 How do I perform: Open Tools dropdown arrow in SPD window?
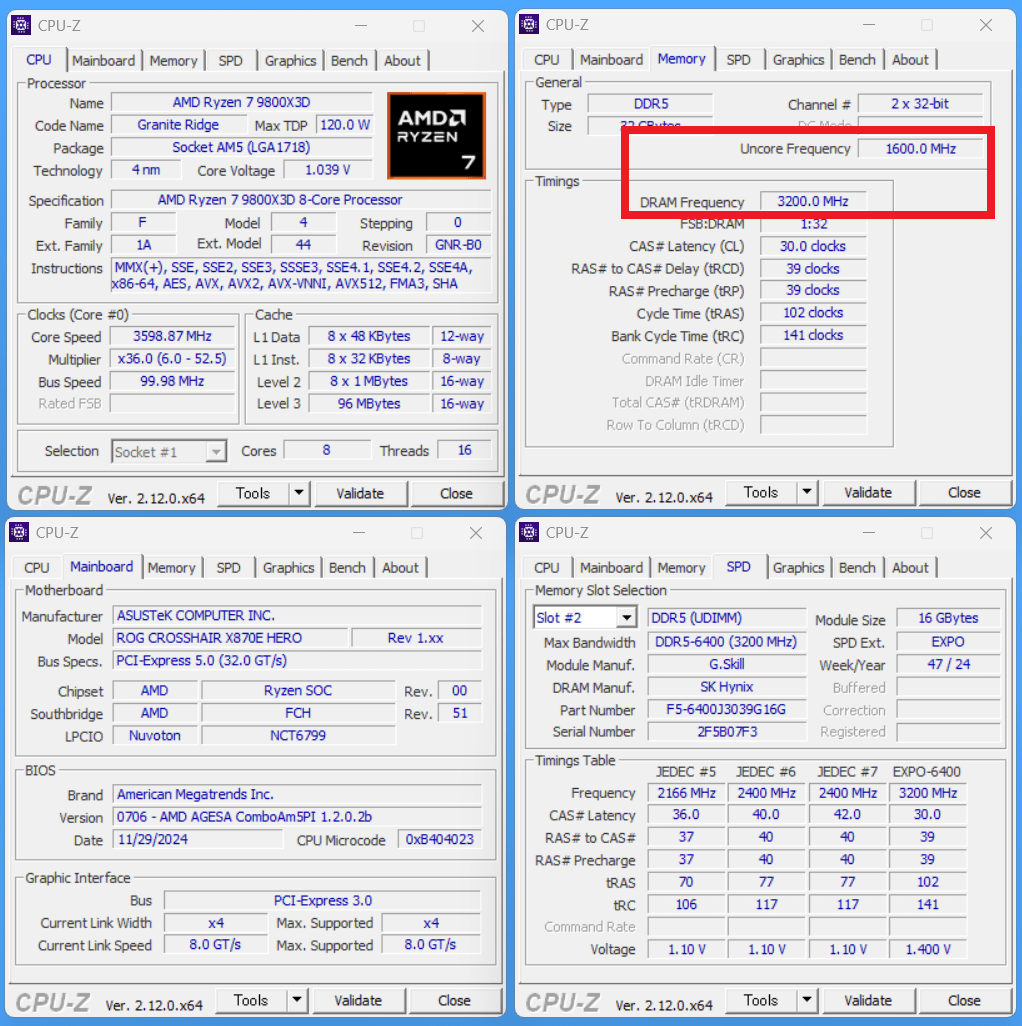[807, 1000]
